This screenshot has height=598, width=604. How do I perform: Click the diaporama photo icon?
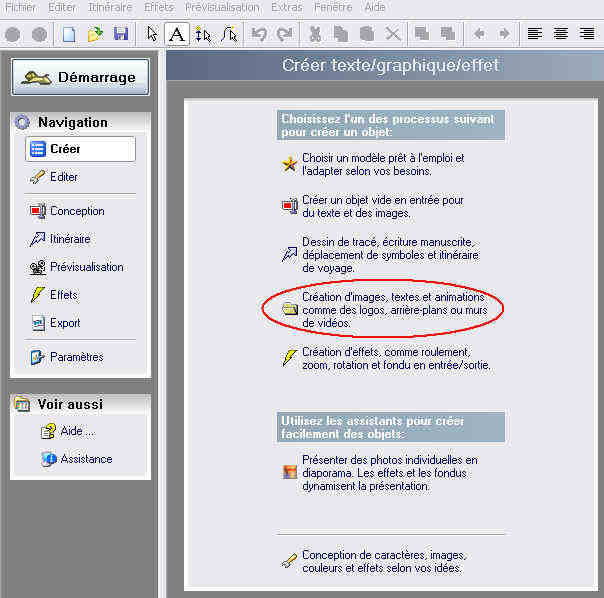(290, 472)
